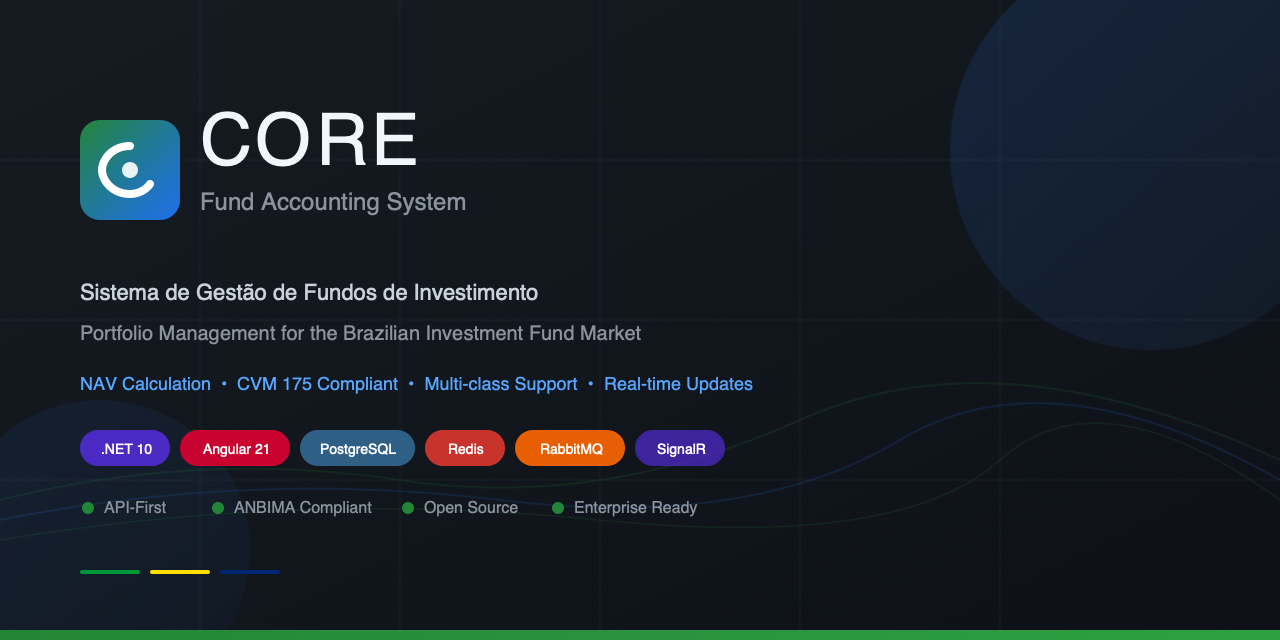Image resolution: width=1280 pixels, height=640 pixels.
Task: Expand the Multi-class Support feature entry
Action: pos(501,384)
